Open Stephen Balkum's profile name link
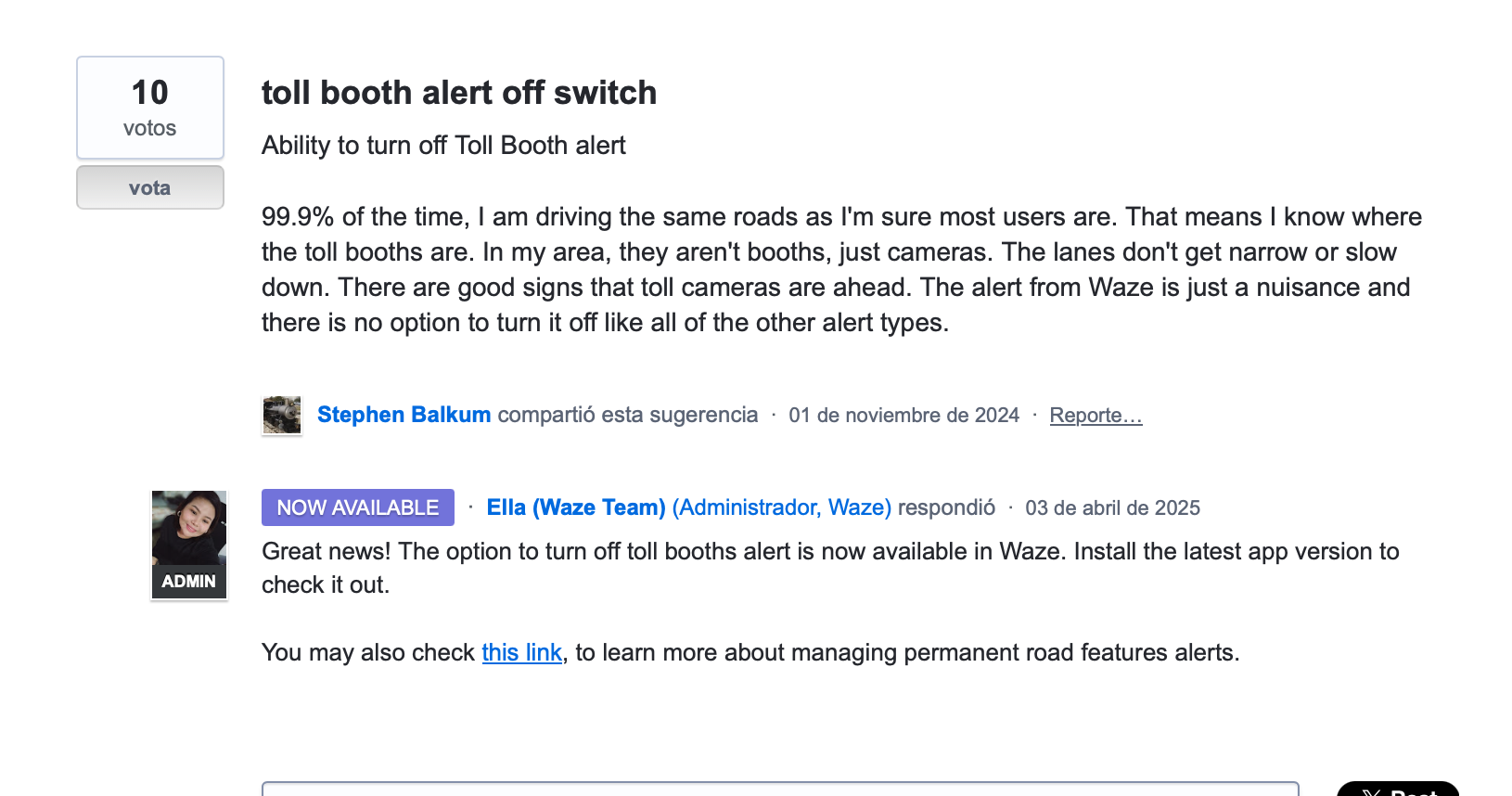1512x796 pixels. [x=404, y=415]
